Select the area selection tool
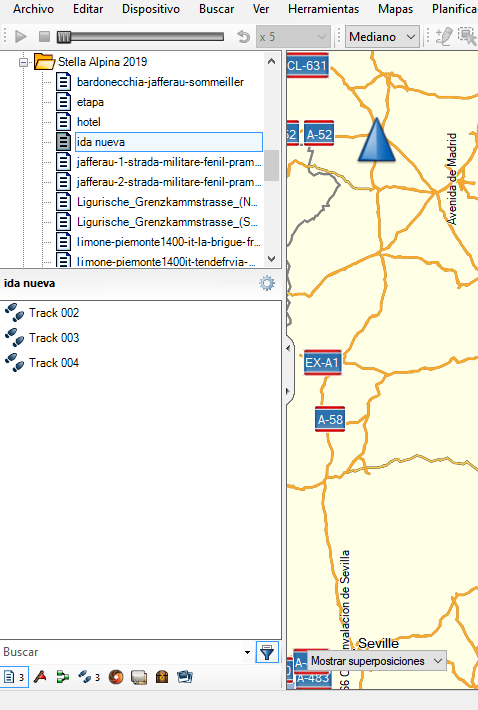 tap(467, 36)
